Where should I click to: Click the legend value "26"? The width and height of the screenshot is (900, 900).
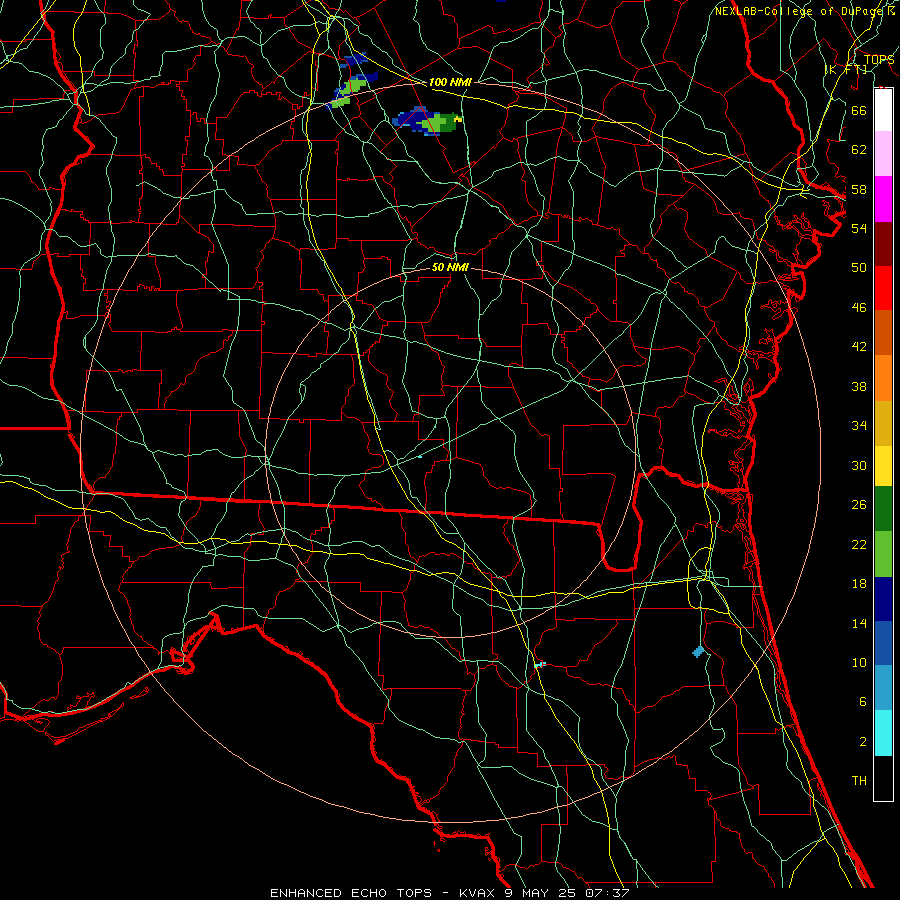(859, 505)
